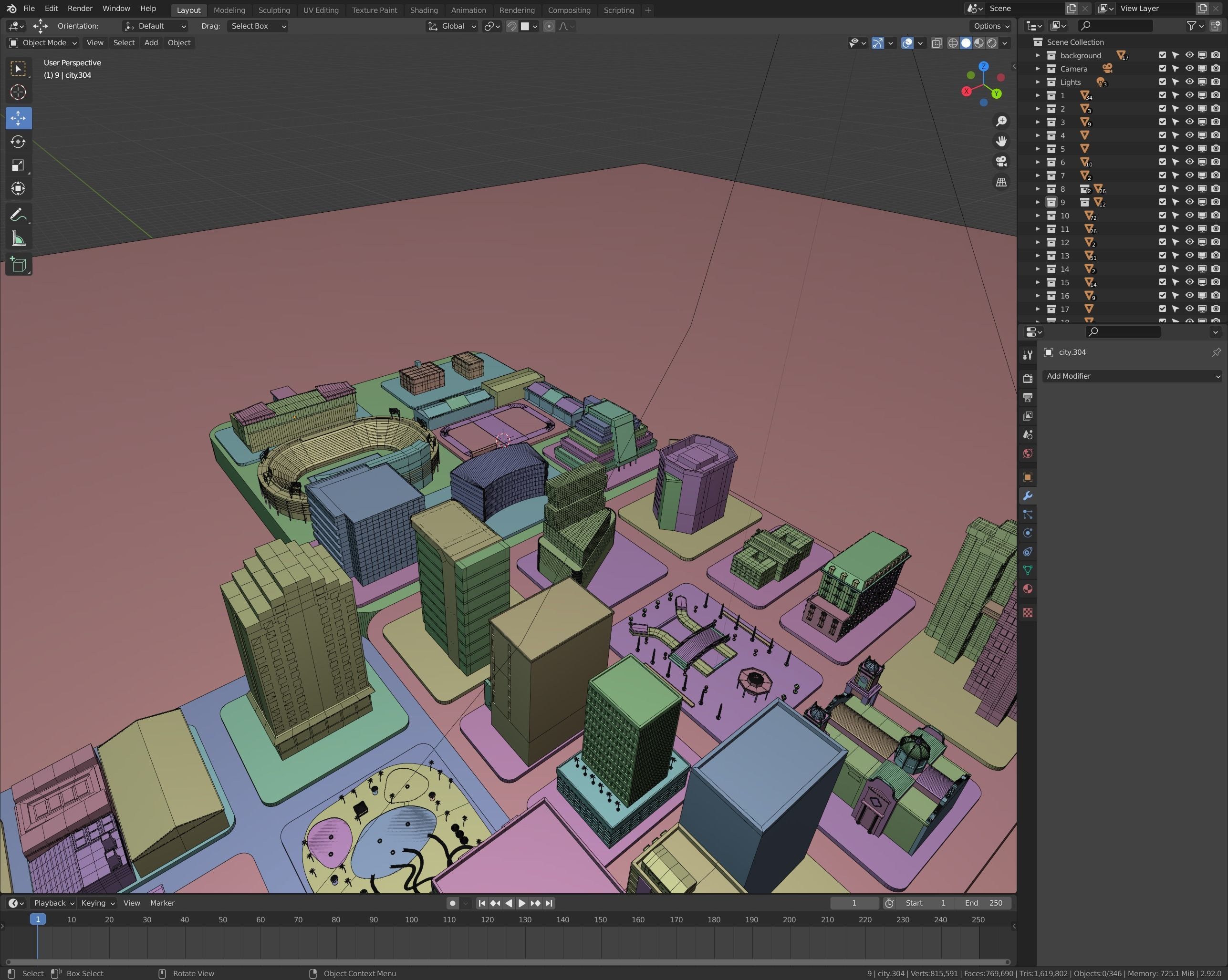Hide the background collection in viewport
The width and height of the screenshot is (1228, 980).
[x=1189, y=55]
